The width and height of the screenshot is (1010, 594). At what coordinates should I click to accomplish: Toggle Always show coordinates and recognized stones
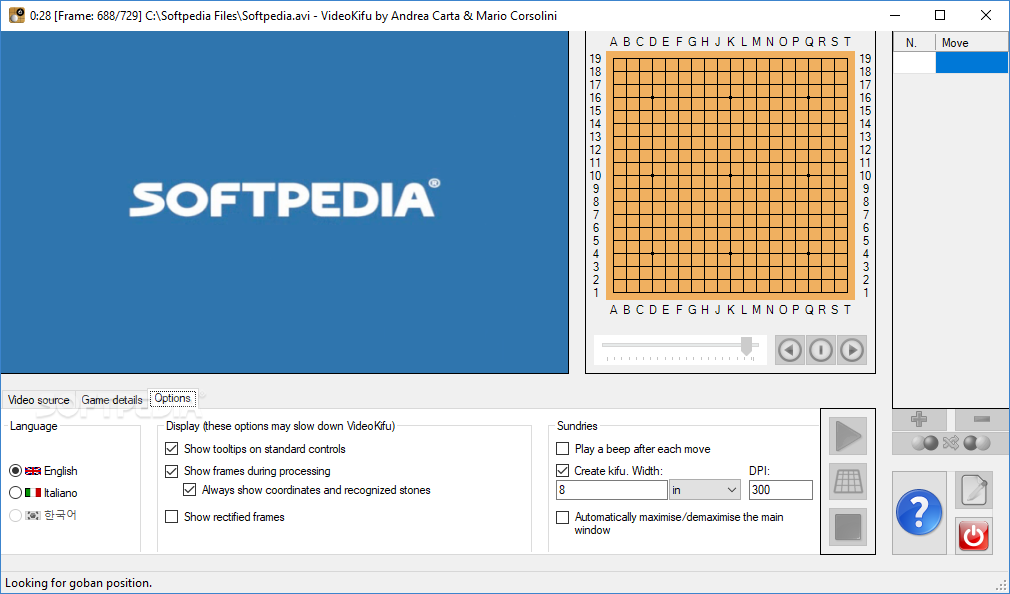[189, 490]
